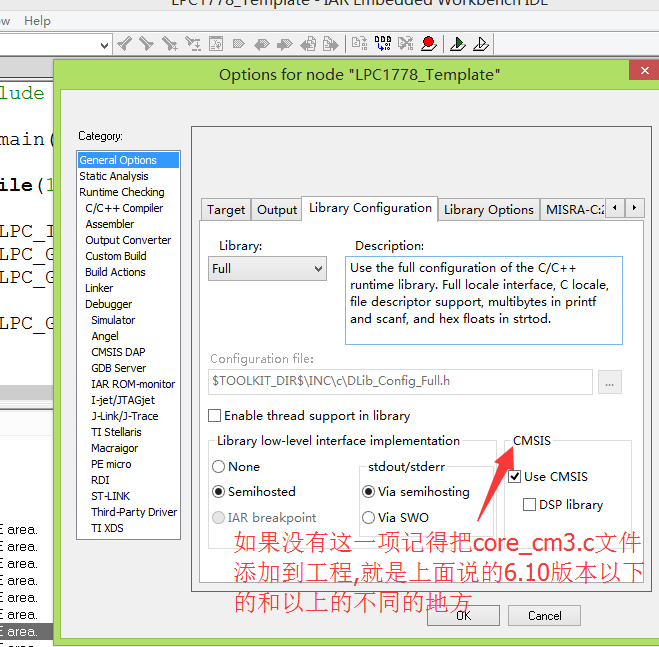This screenshot has height=647, width=659.
Task: Click the Compile toolbar icon
Action: [359, 43]
